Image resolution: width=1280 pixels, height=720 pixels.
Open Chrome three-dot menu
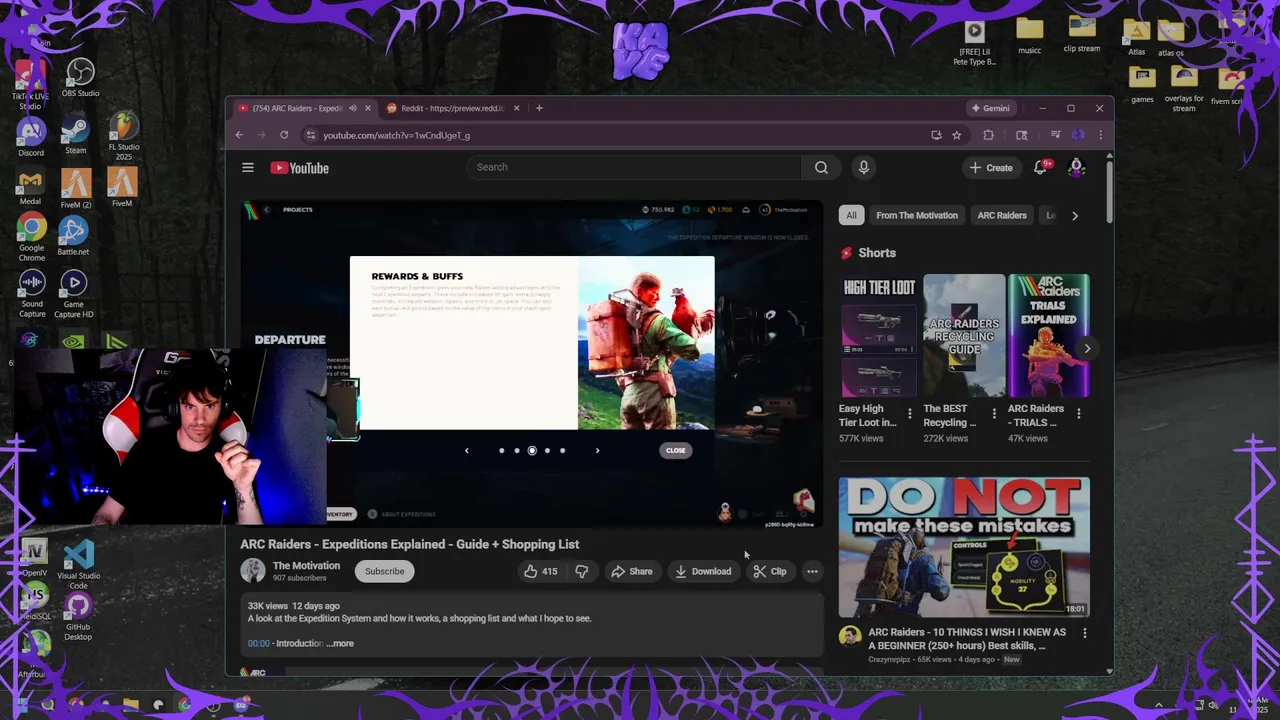point(1100,135)
